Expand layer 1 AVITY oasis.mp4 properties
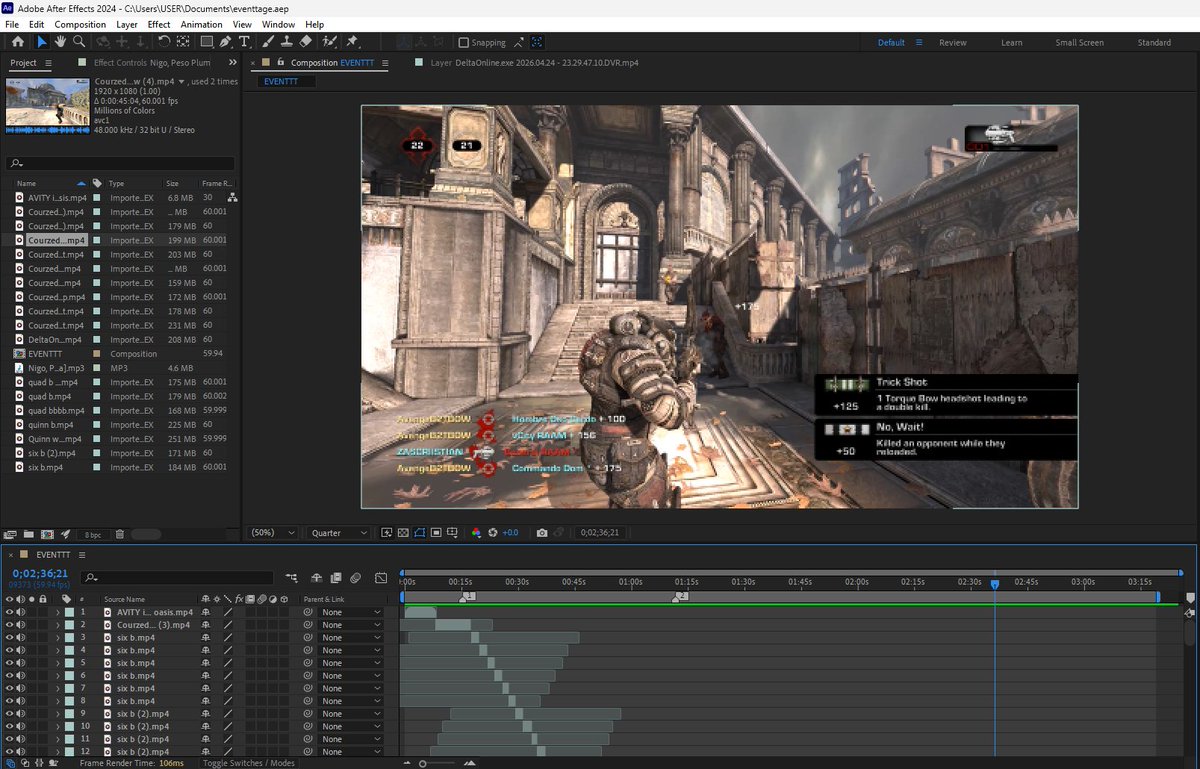The height and width of the screenshot is (769, 1200). [x=58, y=612]
